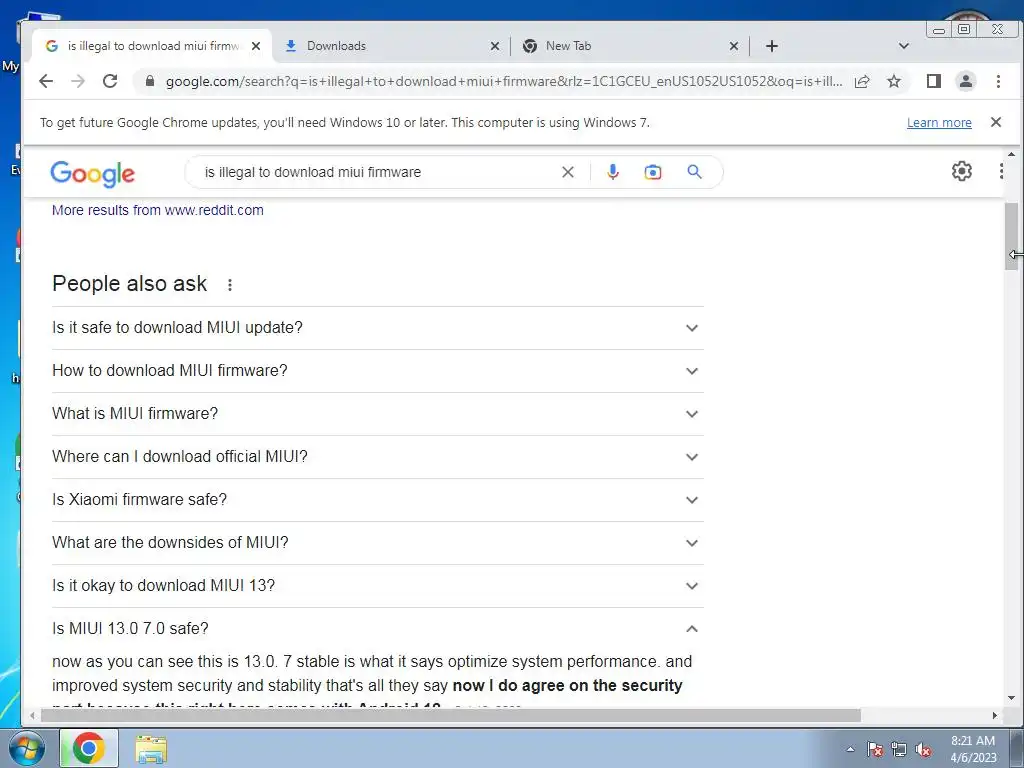Open the Chrome side panel

tap(934, 81)
